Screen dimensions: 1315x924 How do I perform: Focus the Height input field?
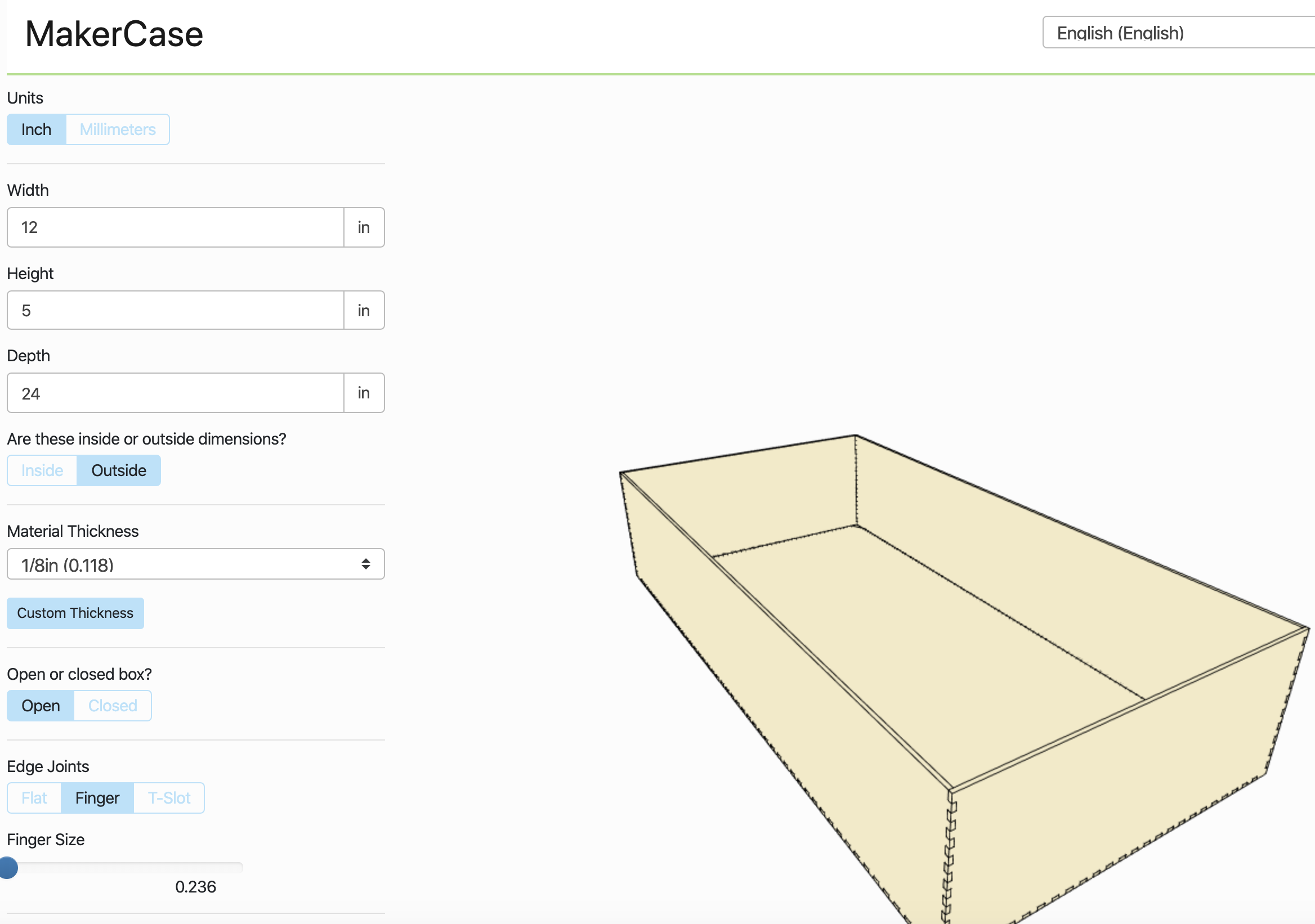point(175,310)
